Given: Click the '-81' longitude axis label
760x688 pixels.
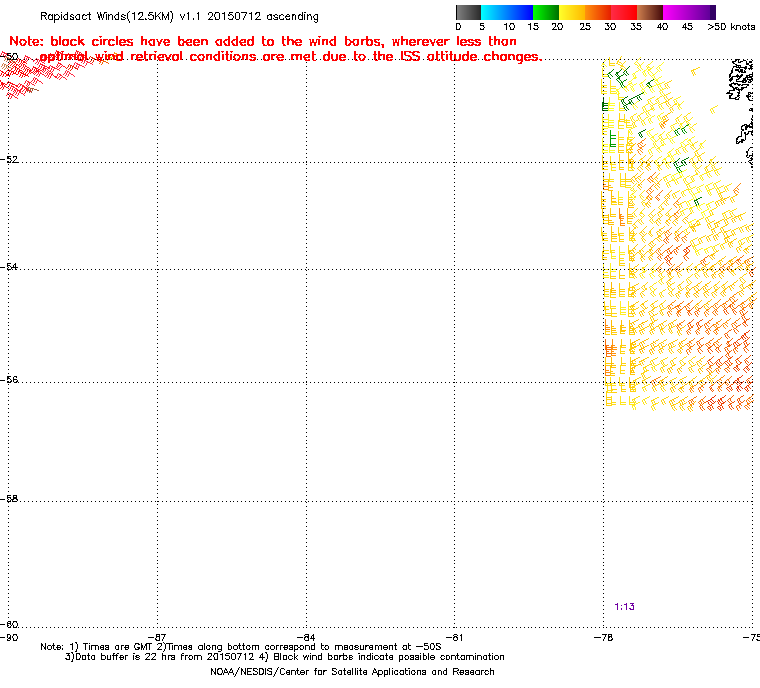Looking at the screenshot, I should coord(454,637).
